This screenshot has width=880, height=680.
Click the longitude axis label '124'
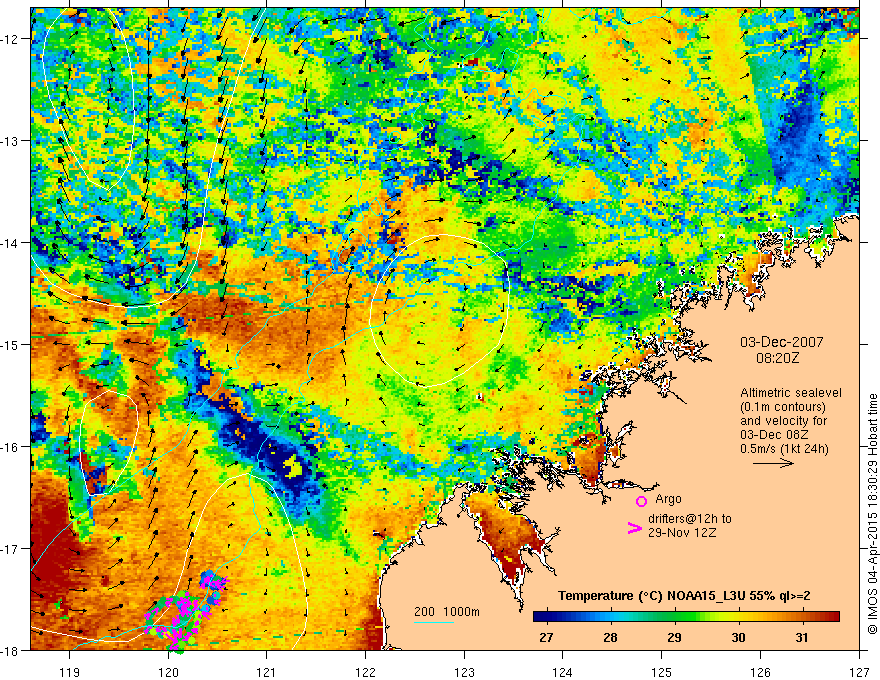point(563,672)
